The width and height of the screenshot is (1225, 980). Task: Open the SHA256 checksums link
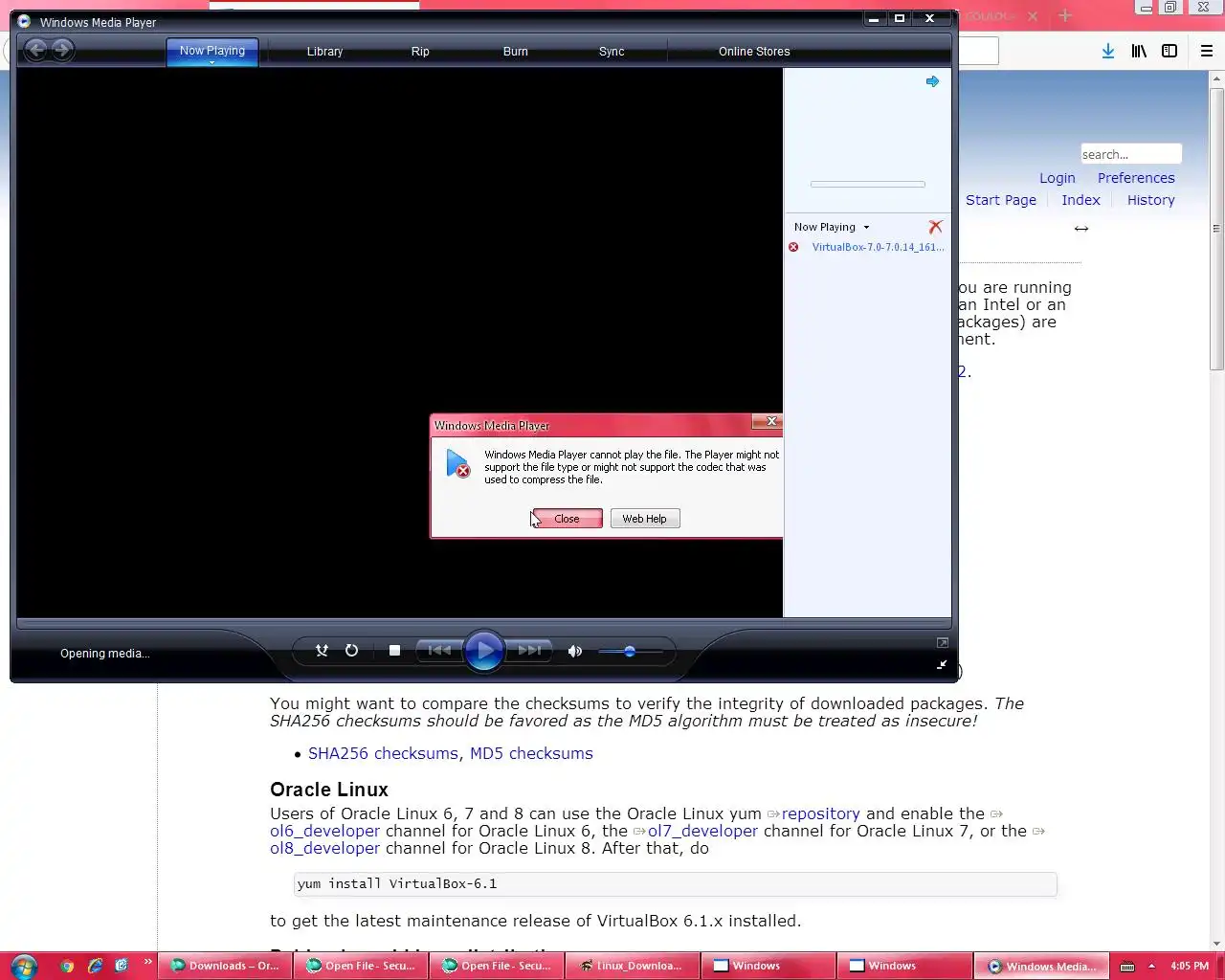point(383,753)
